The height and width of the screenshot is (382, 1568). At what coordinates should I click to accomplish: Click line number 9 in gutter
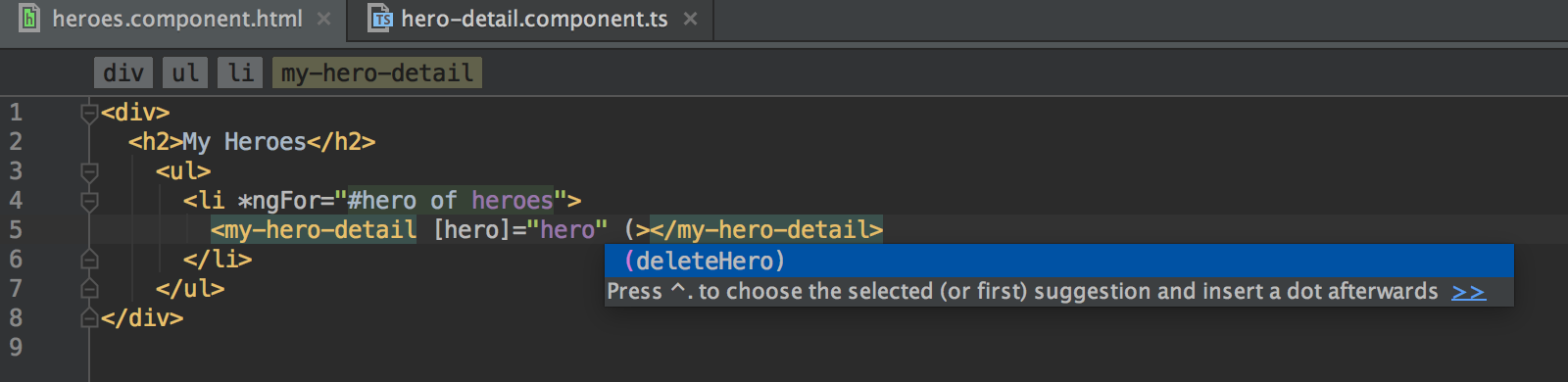pyautogui.click(x=16, y=348)
